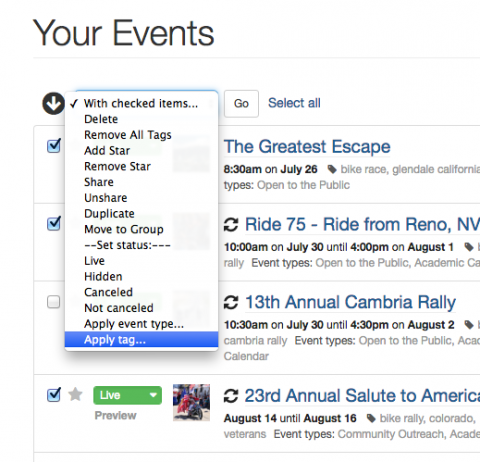Open the green Live status dropdown
The image size is (480, 462).
pos(128,395)
